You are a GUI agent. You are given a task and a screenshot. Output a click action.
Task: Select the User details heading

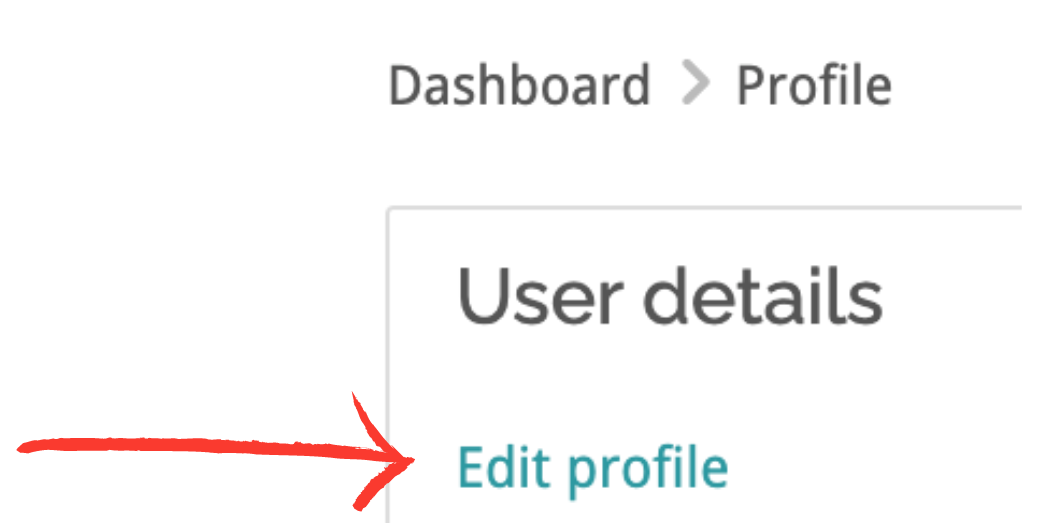tap(669, 297)
